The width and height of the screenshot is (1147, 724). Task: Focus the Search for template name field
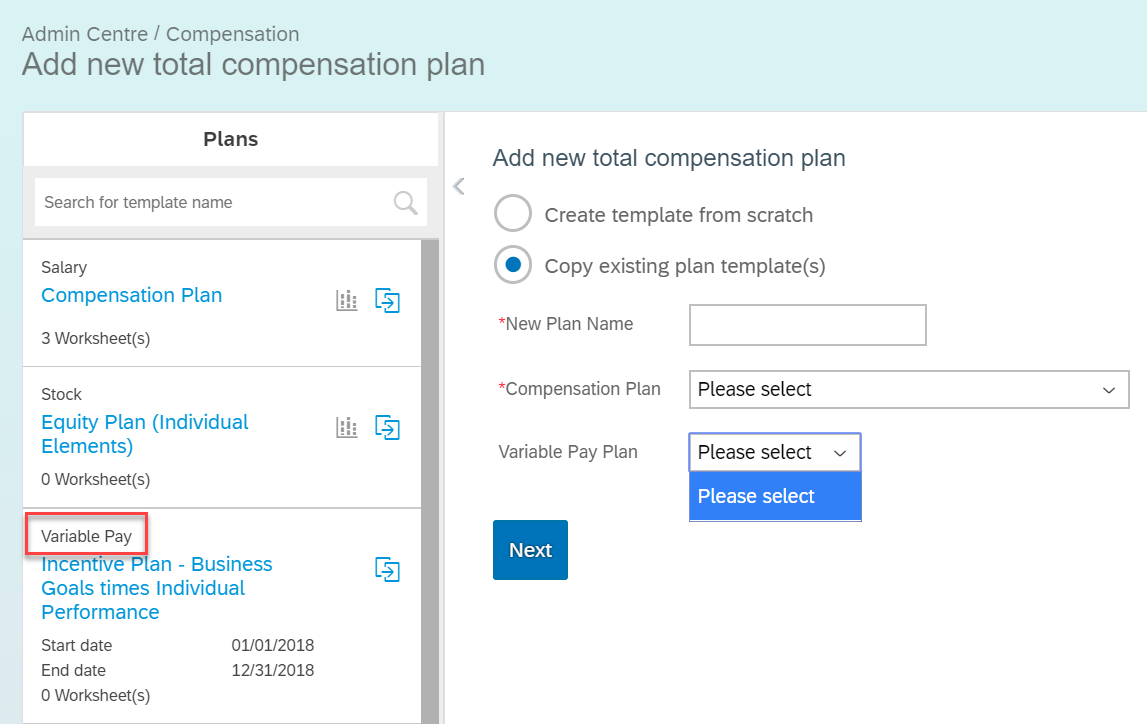(212, 203)
